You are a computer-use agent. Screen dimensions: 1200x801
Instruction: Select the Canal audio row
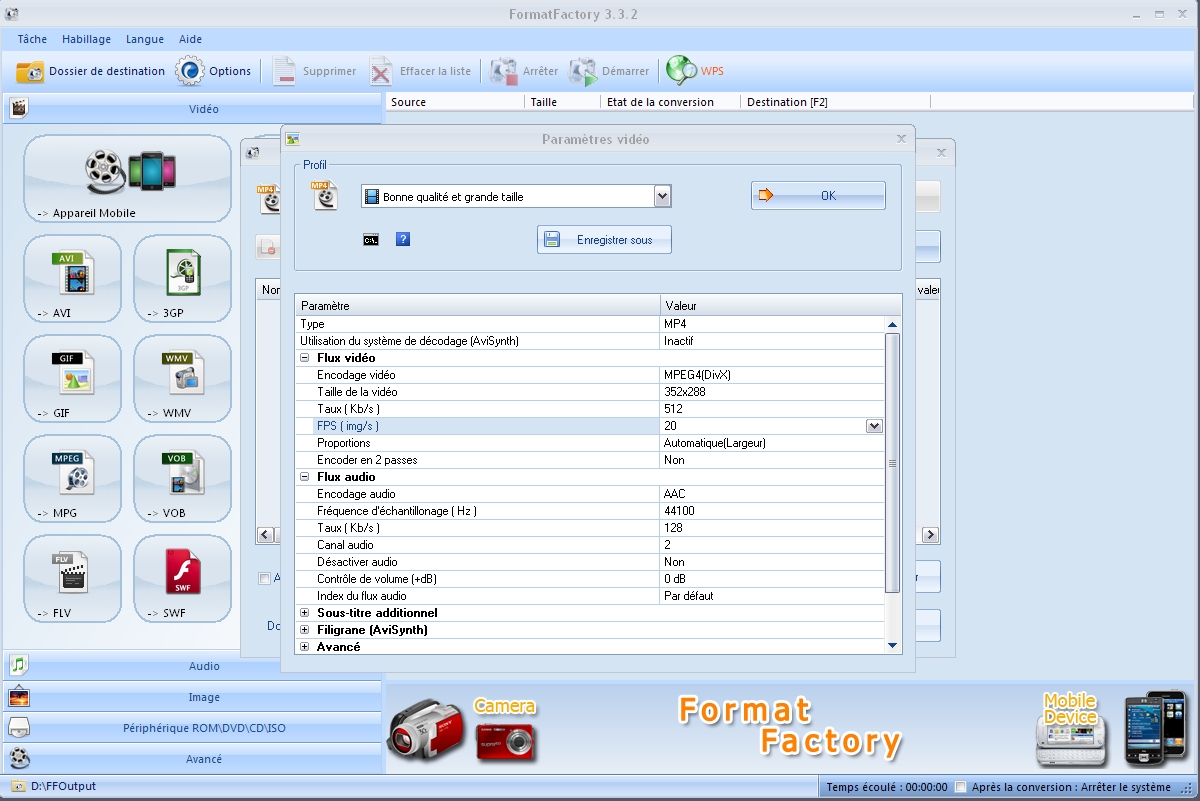pyautogui.click(x=590, y=545)
